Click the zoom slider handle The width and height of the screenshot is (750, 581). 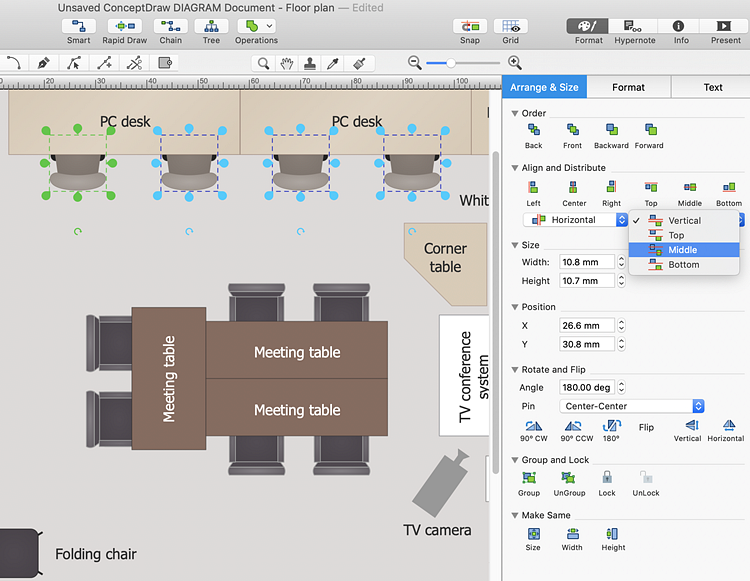pos(451,62)
